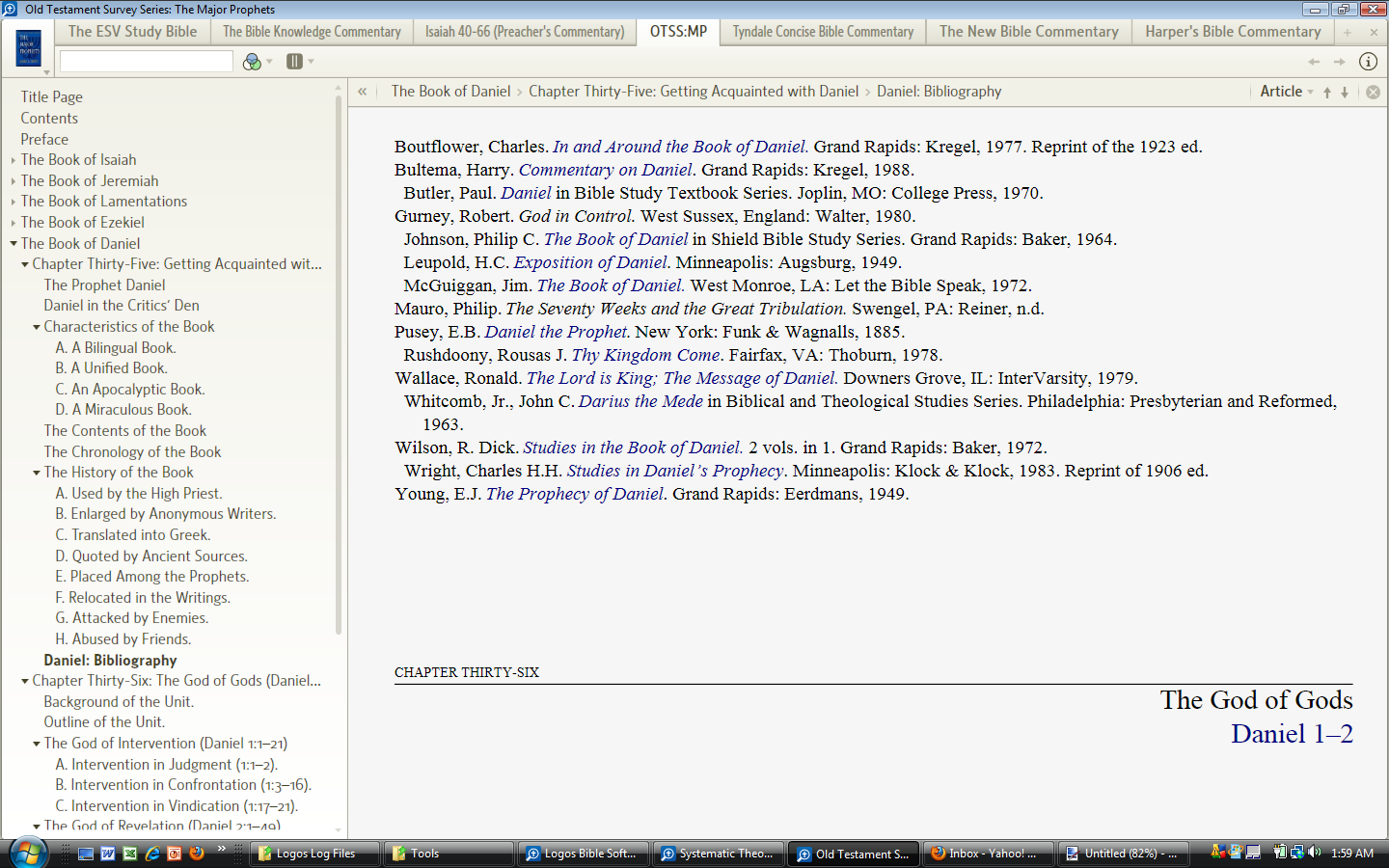
Task: Collapse The Book of Daniel
Action: 14,244
